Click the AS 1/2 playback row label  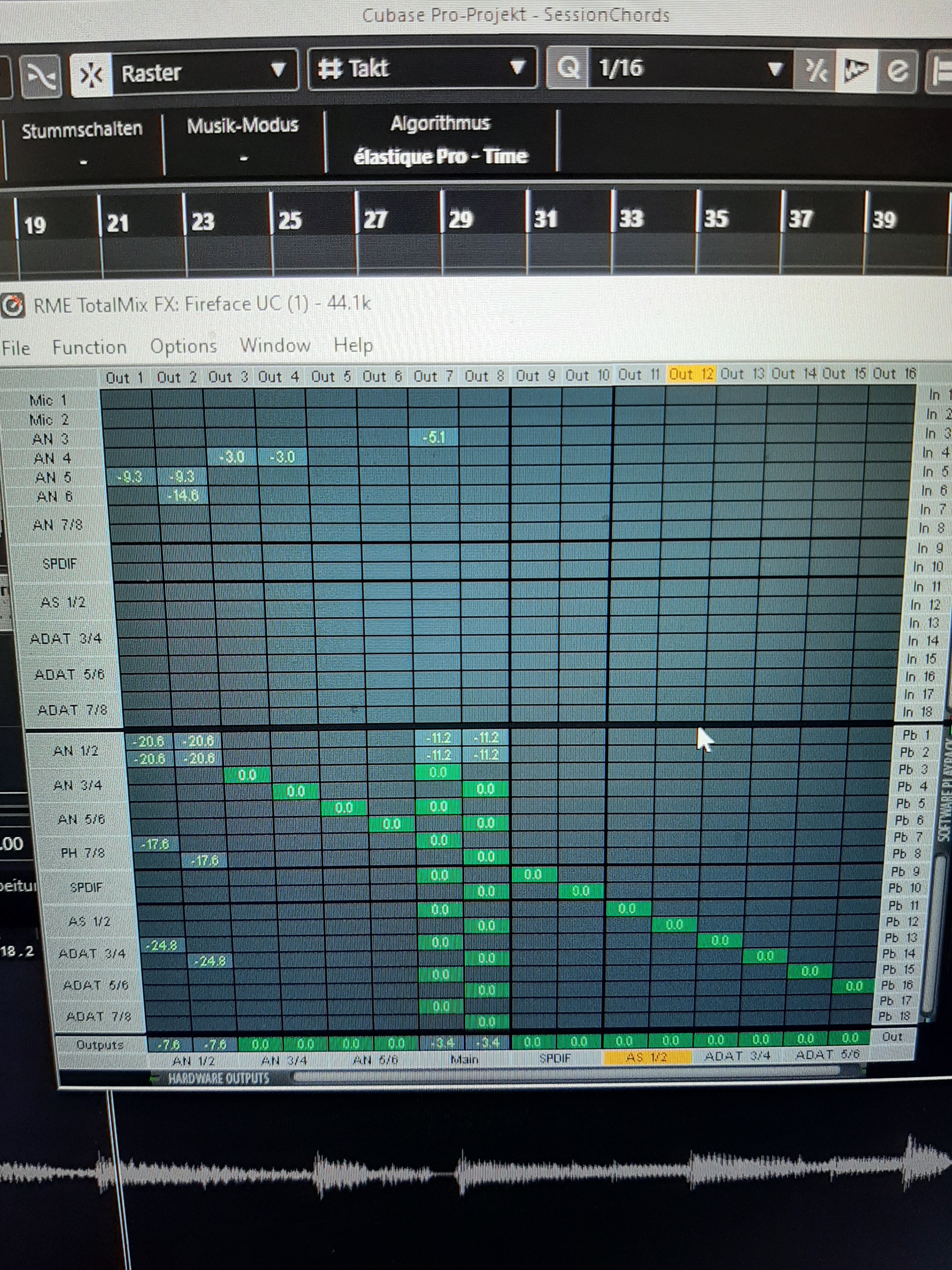point(89,921)
